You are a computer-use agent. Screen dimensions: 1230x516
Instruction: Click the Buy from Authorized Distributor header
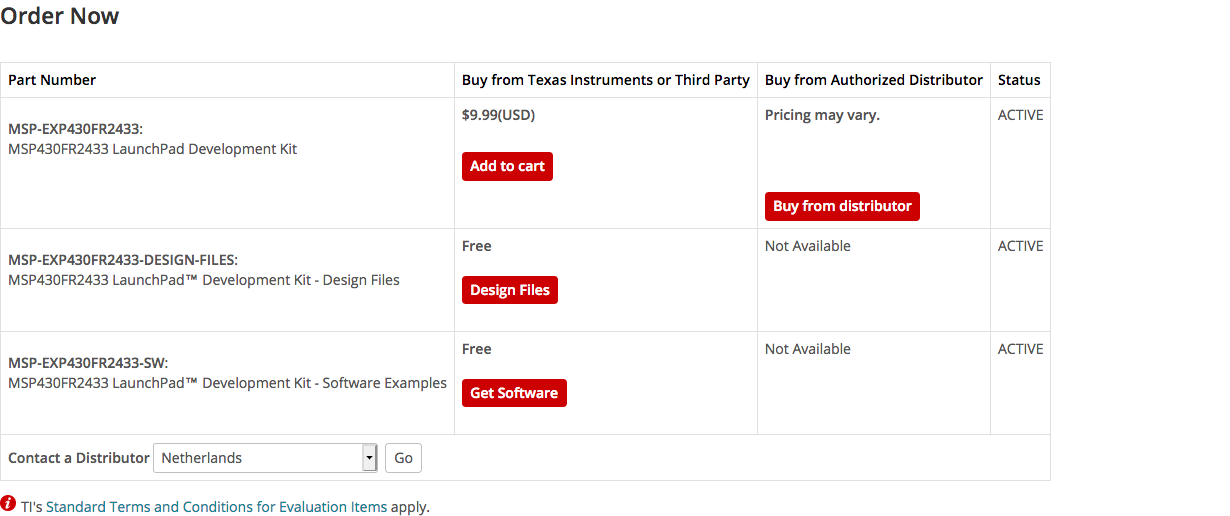point(874,80)
